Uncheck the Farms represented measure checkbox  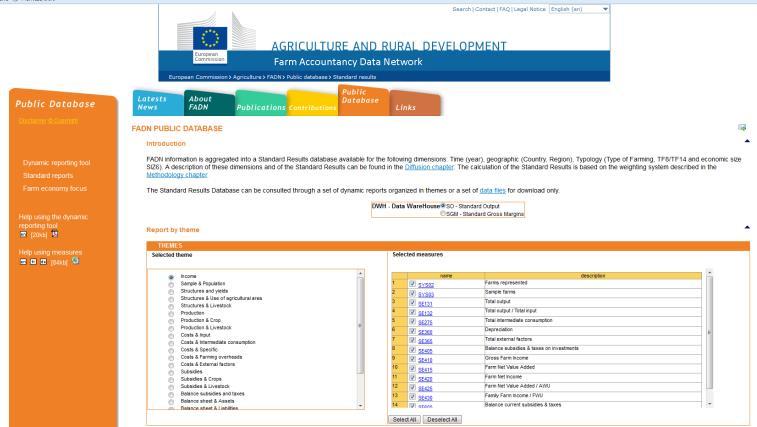pos(412,284)
